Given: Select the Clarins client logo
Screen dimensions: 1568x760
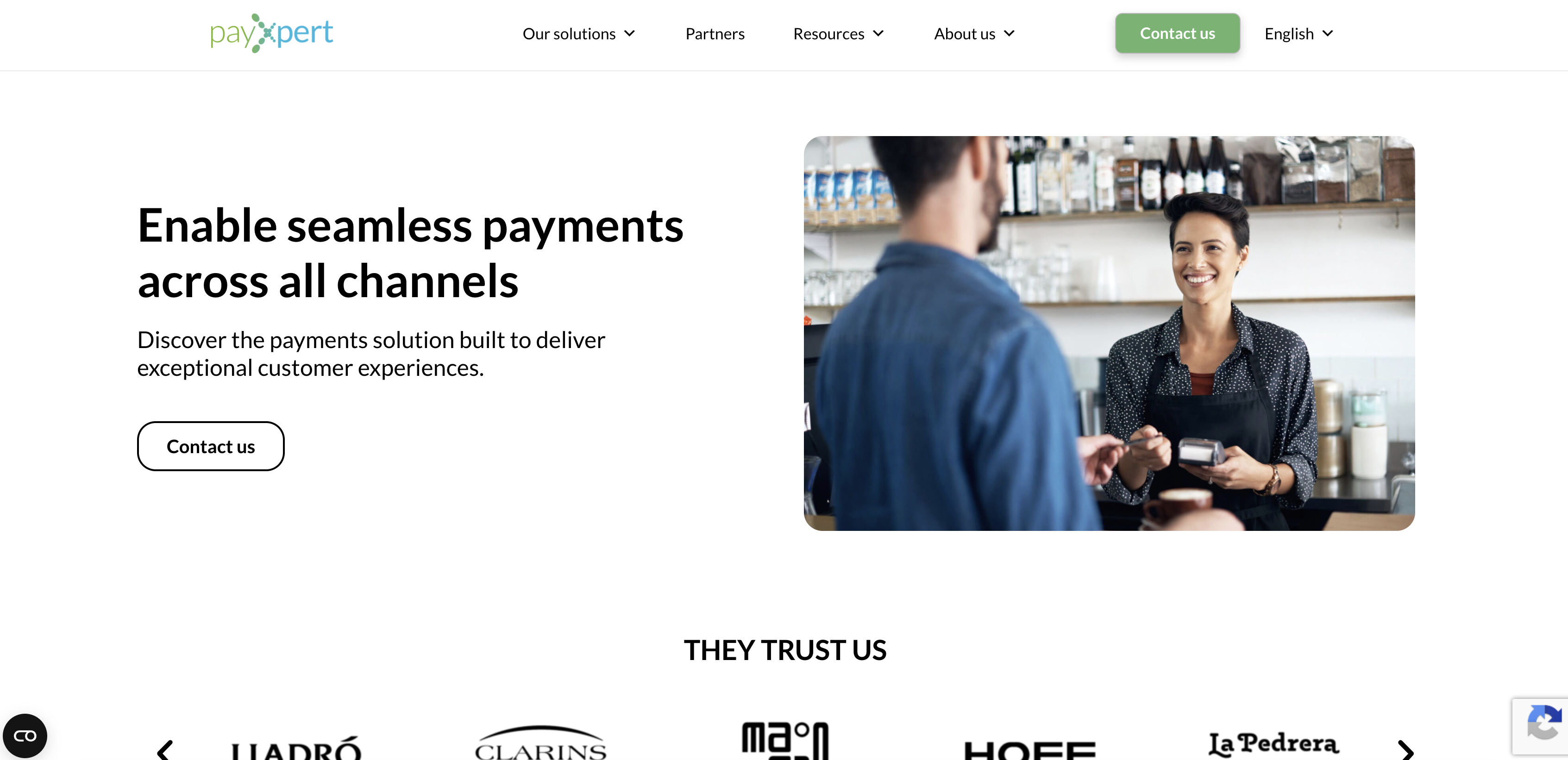Looking at the screenshot, I should click(540, 742).
